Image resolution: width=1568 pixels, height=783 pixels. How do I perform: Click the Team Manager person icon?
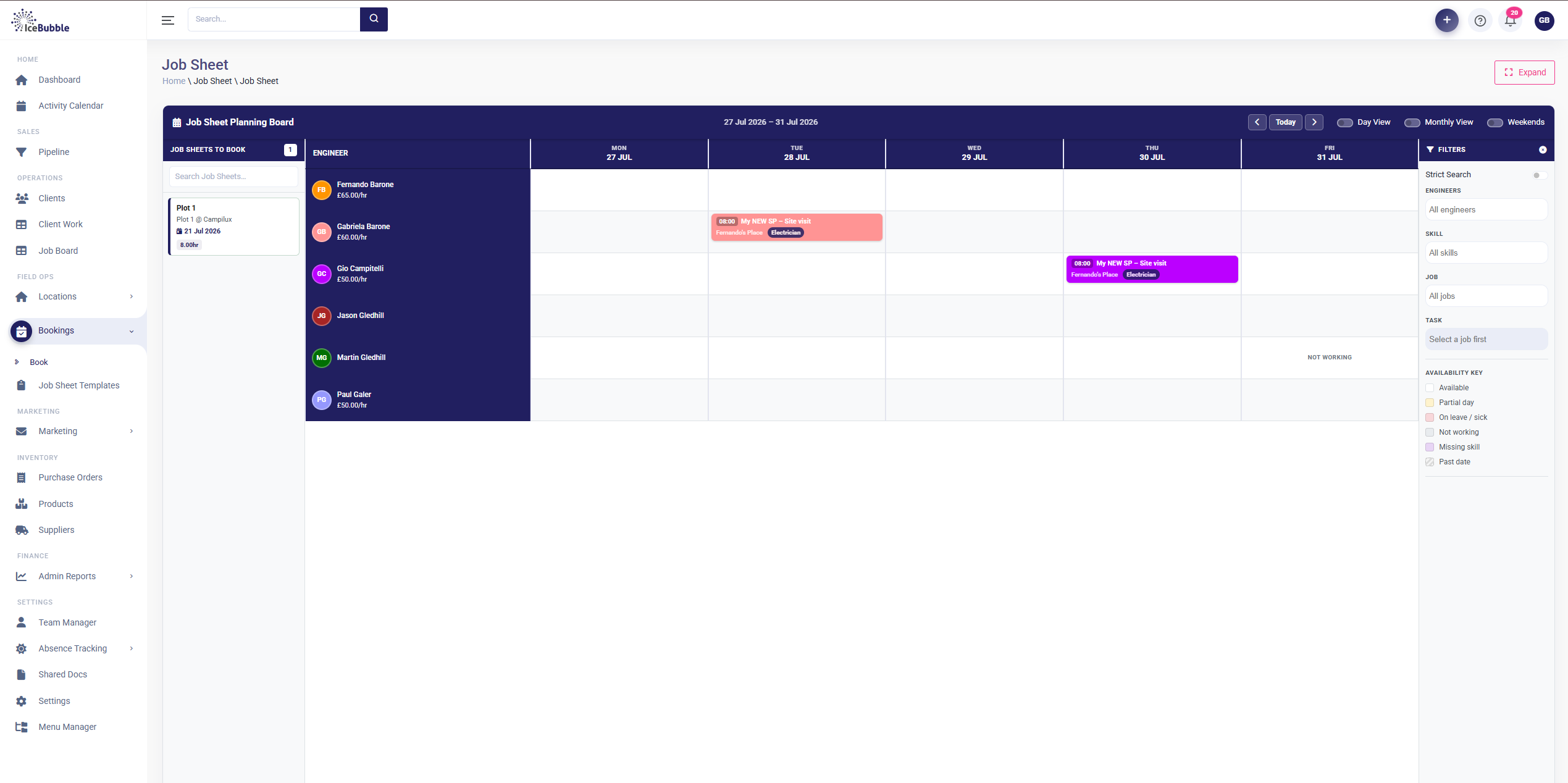(22, 622)
